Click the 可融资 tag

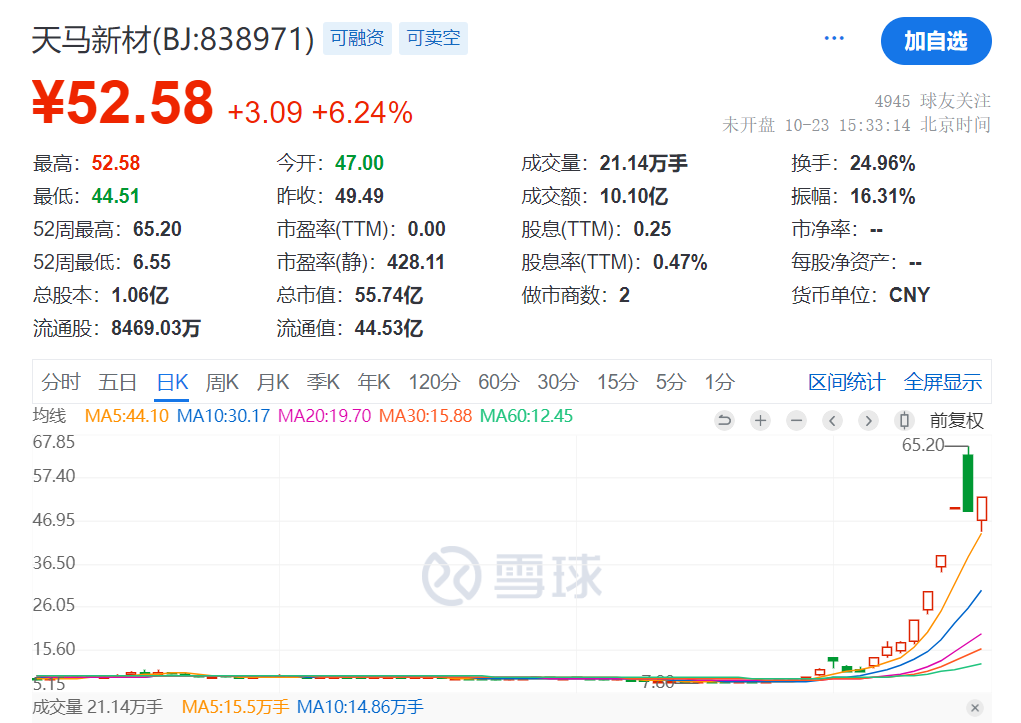pyautogui.click(x=357, y=38)
